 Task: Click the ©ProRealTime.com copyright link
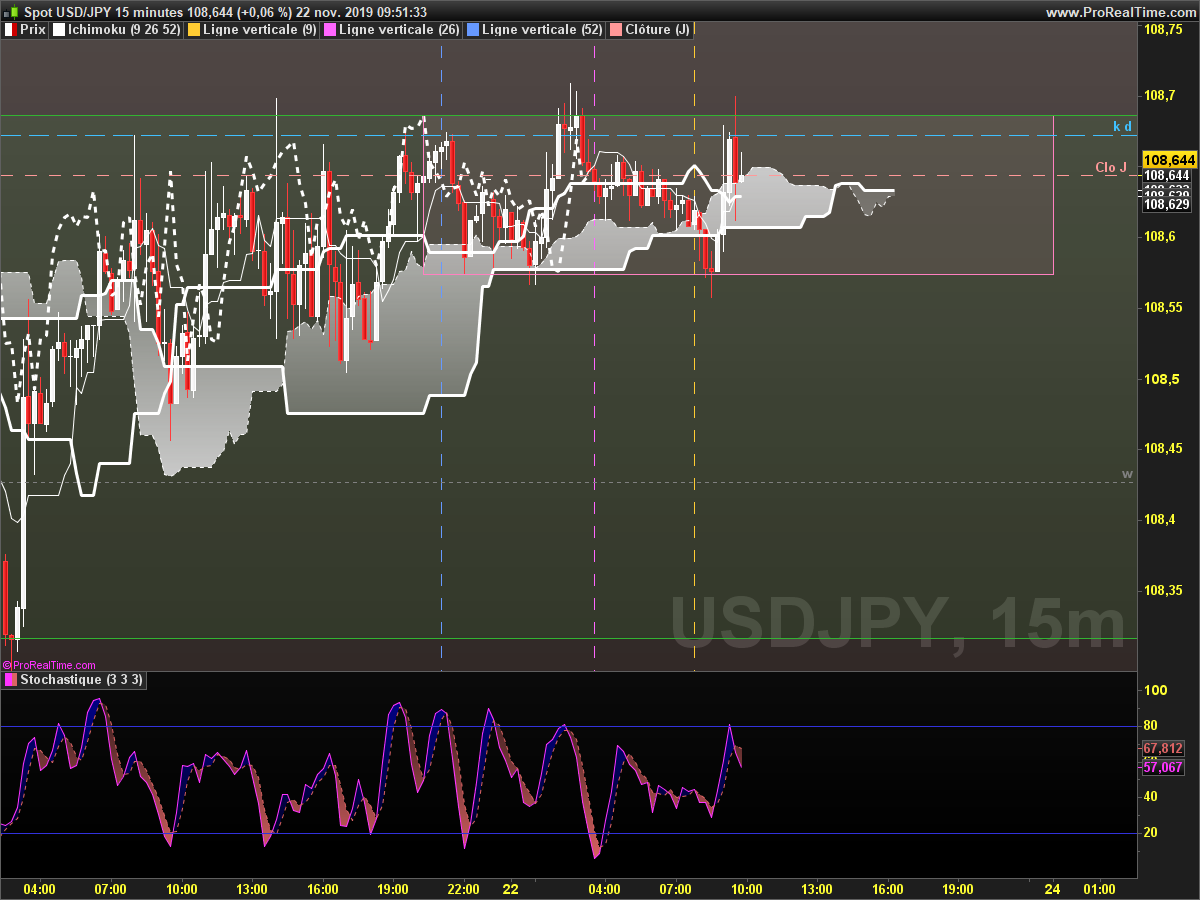(49, 665)
